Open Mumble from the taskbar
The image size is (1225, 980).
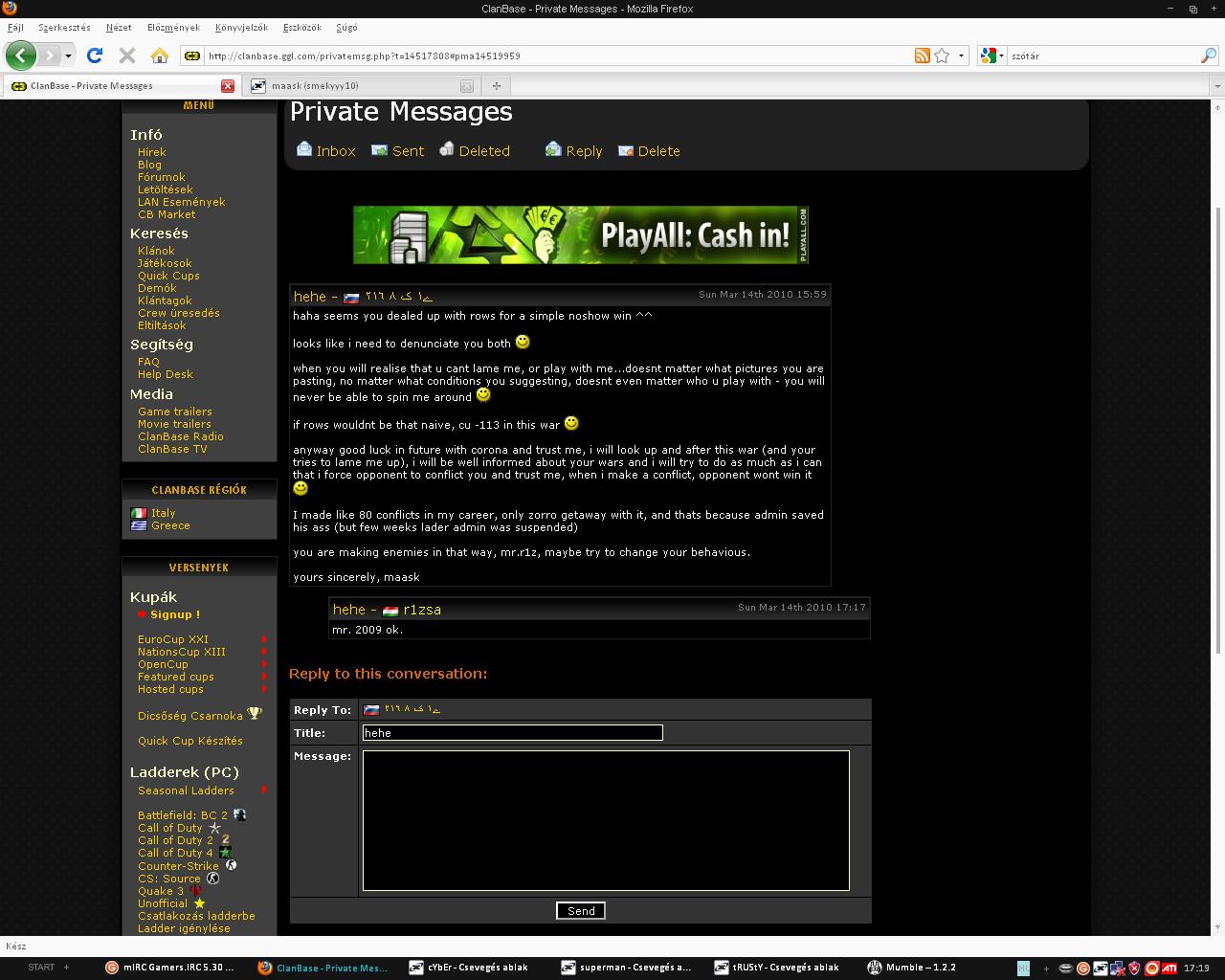point(919,968)
